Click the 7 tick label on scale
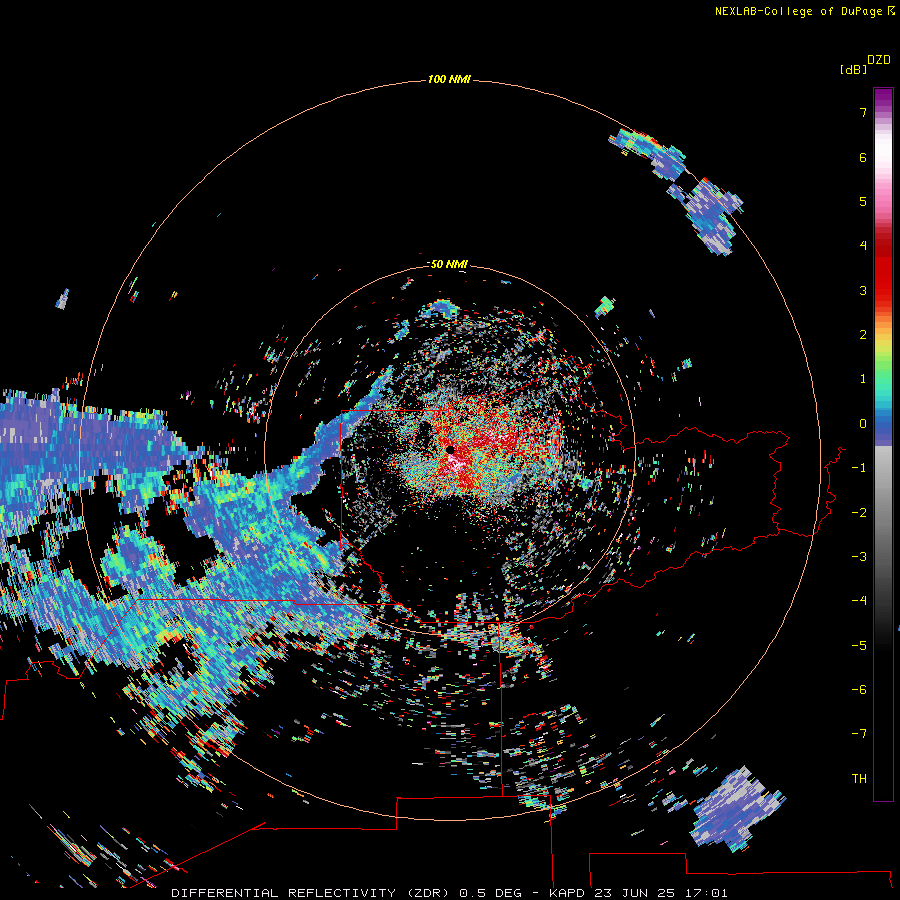Viewport: 900px width, 900px height. 863,112
